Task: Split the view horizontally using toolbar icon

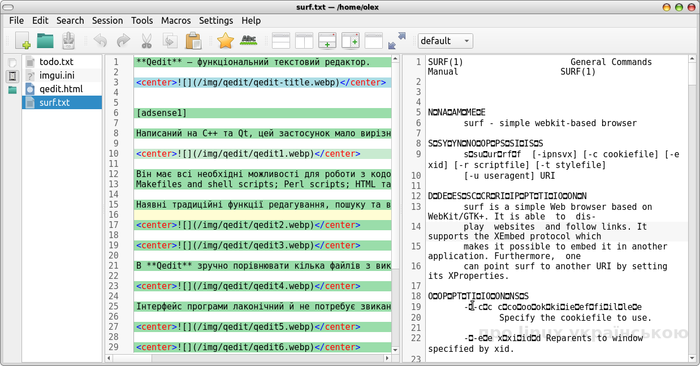Action: coord(281,41)
